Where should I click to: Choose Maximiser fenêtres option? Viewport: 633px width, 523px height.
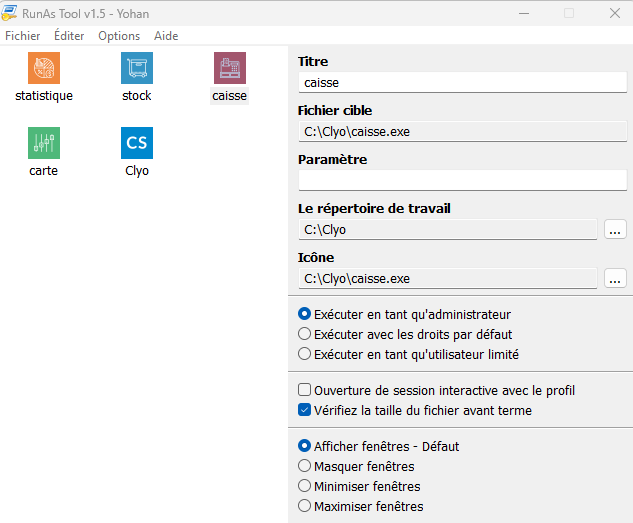[305, 506]
